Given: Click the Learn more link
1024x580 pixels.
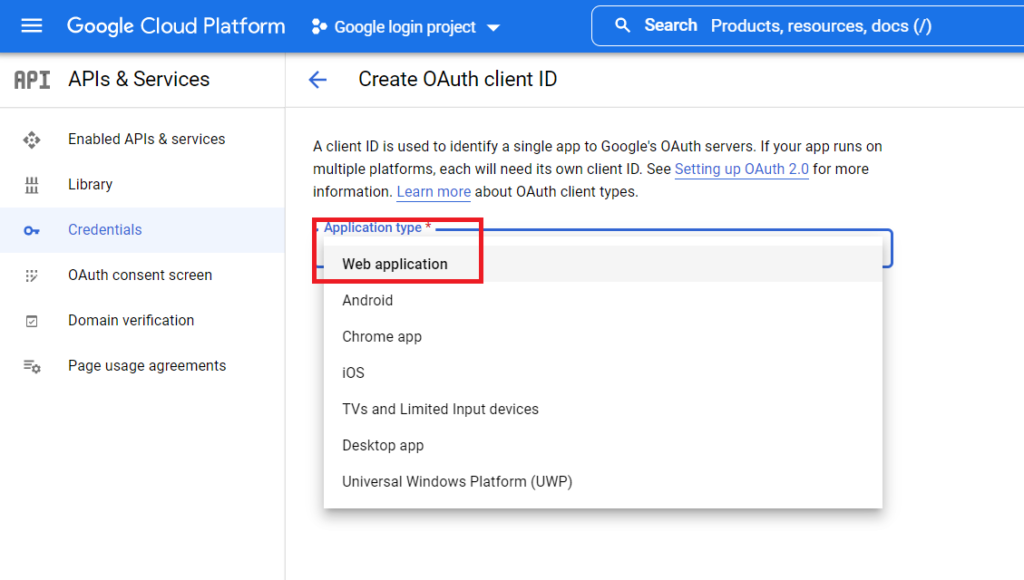Looking at the screenshot, I should 433,191.
